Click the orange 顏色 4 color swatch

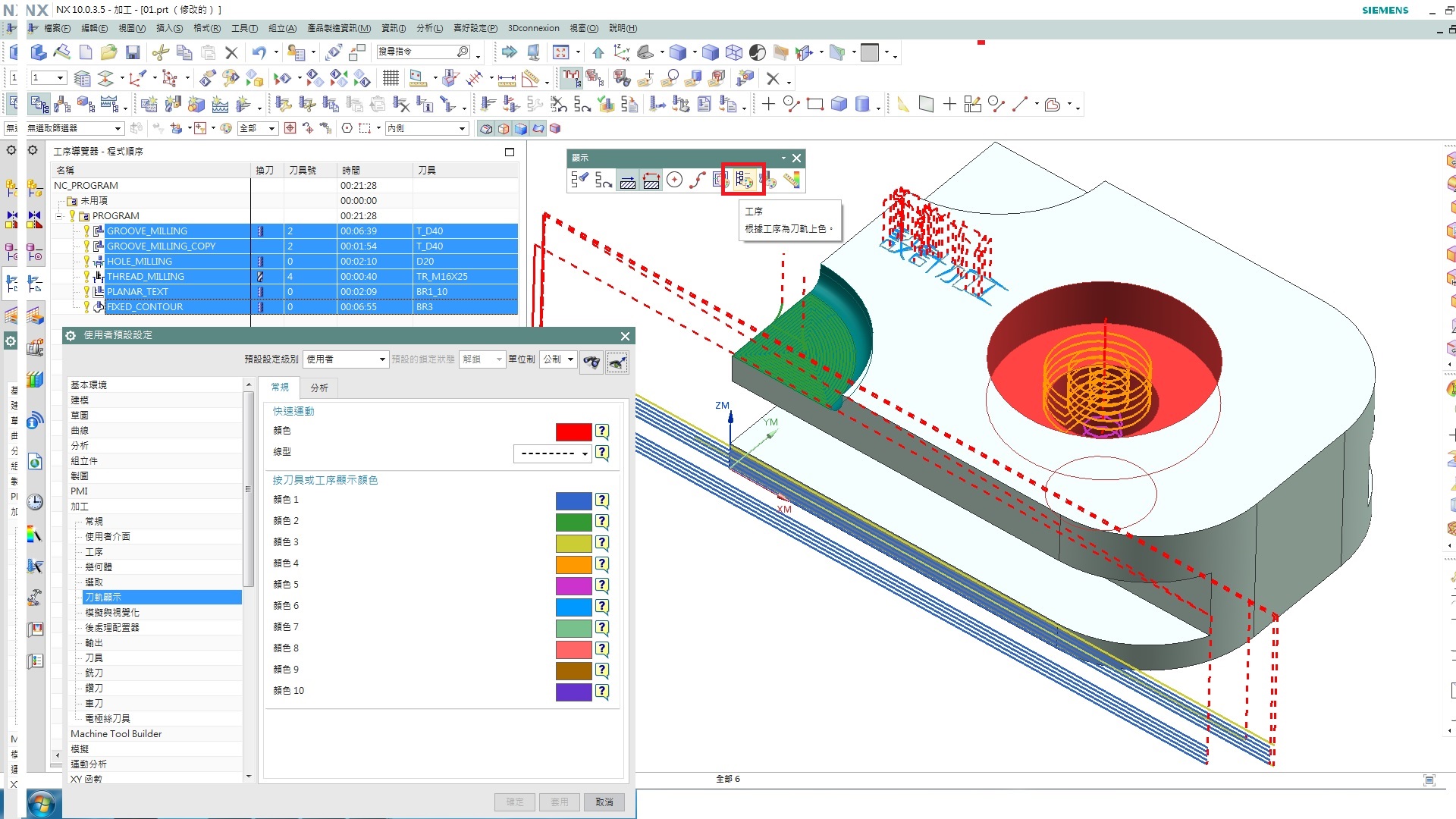[x=573, y=564]
